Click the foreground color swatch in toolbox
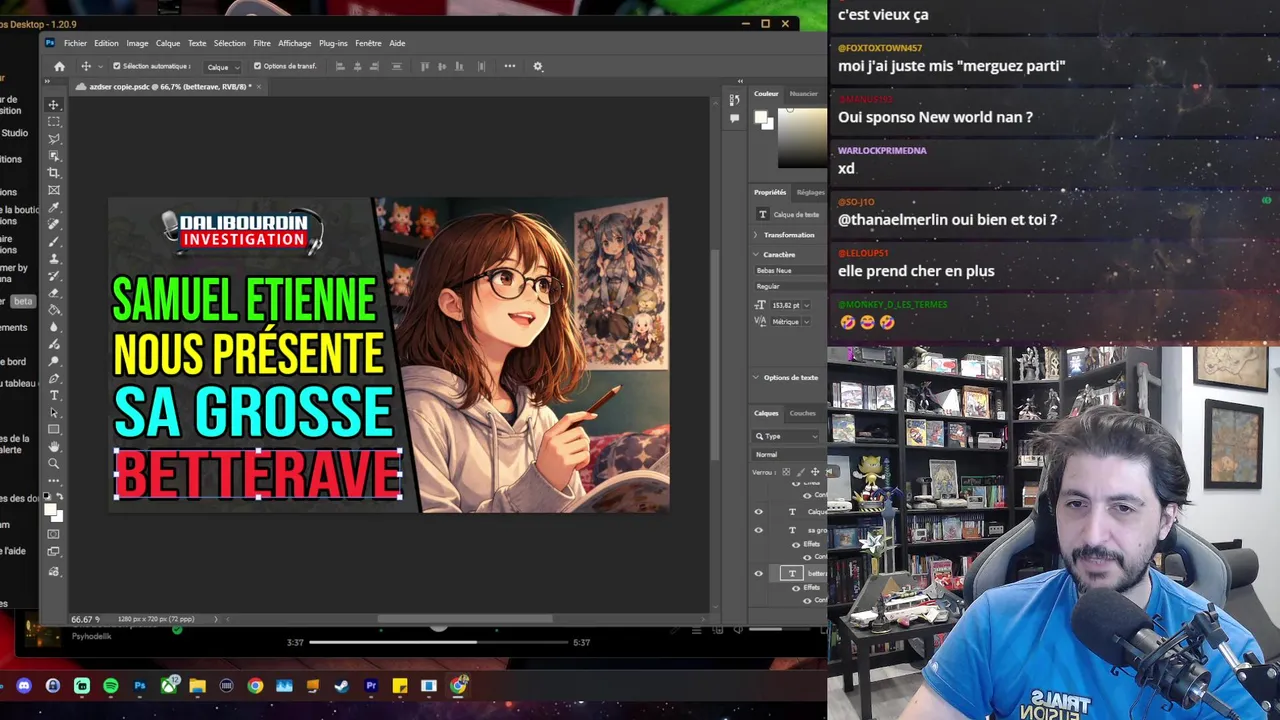1280x720 pixels. [49, 510]
